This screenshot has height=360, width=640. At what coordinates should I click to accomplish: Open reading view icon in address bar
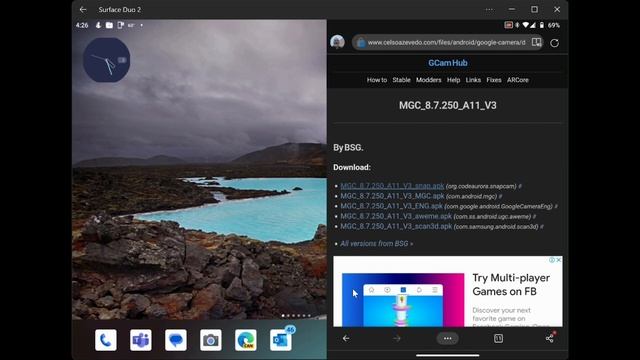(x=536, y=42)
